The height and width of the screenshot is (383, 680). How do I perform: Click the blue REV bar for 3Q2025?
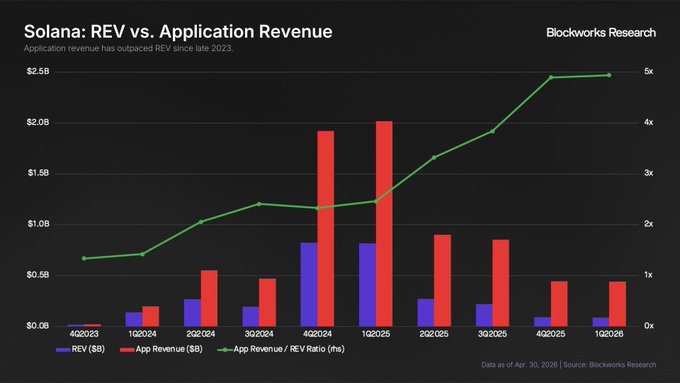484,315
